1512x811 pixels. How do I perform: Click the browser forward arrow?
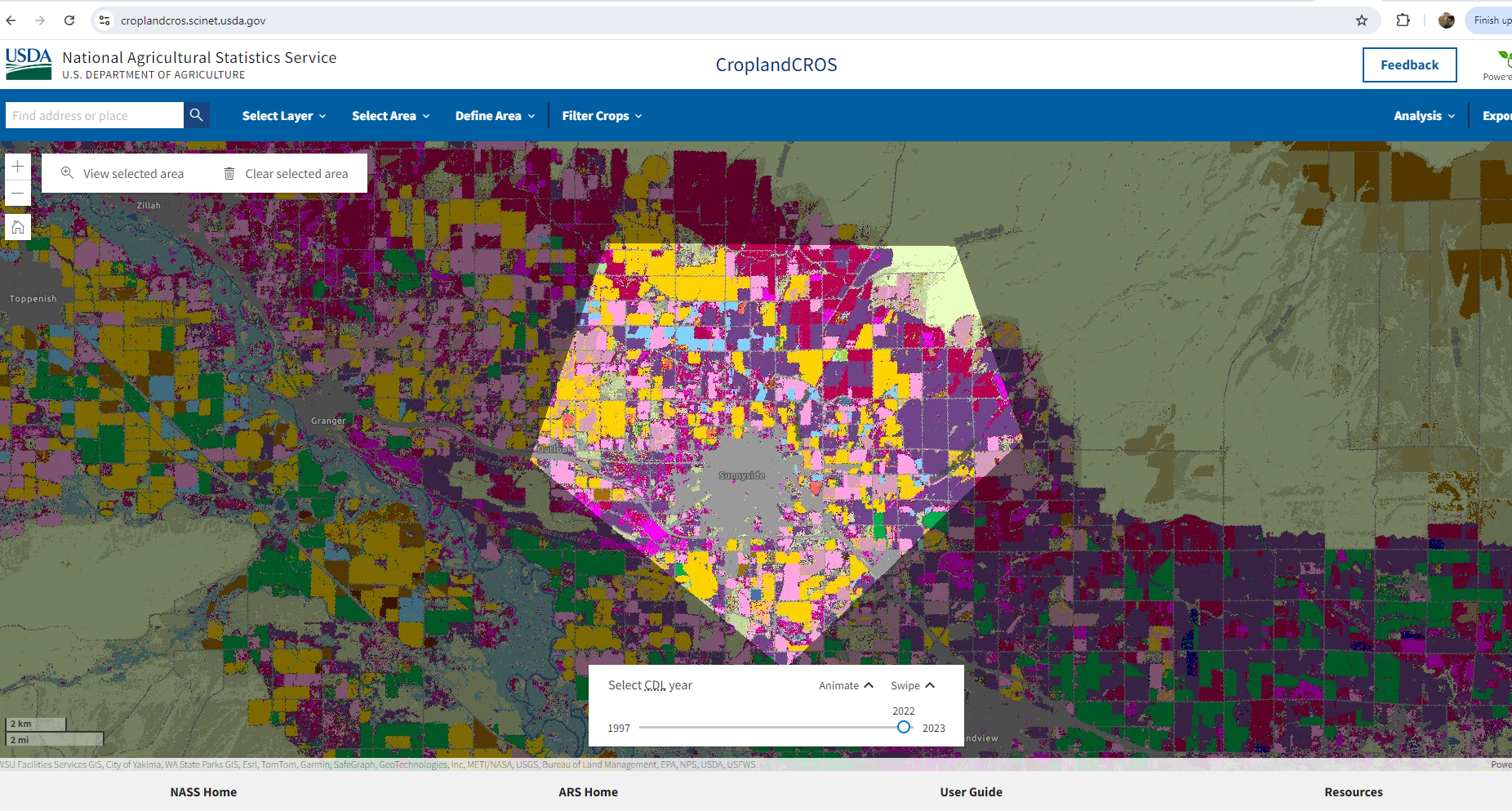coord(40,20)
